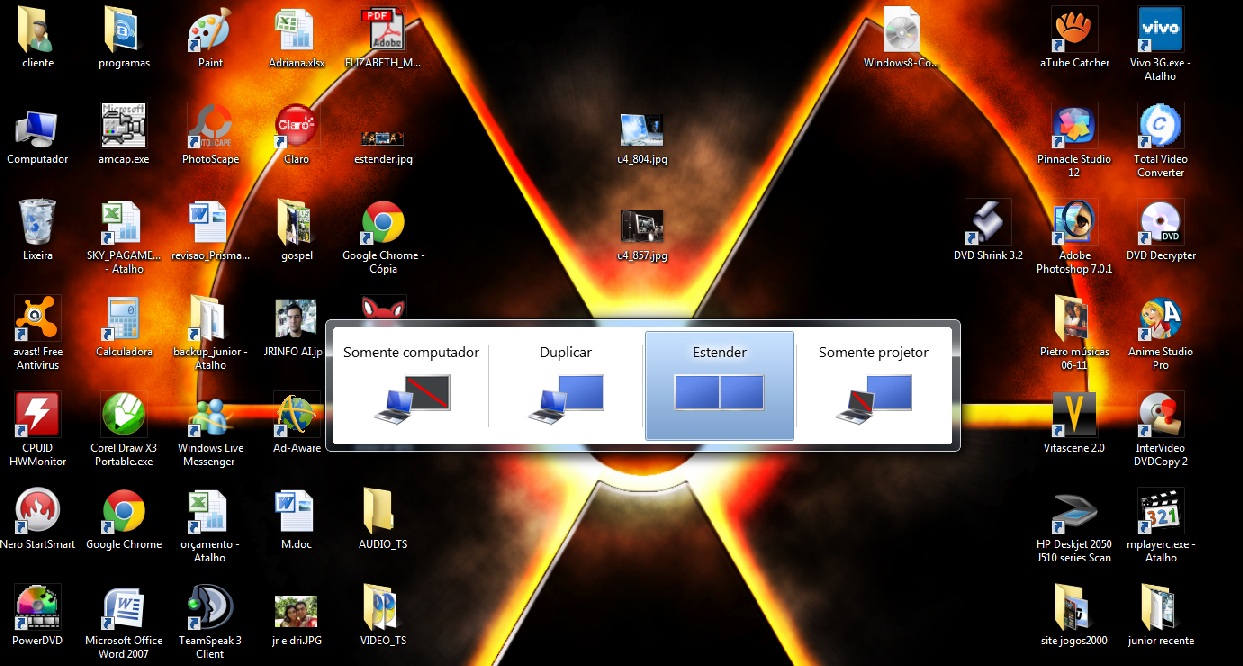Screen dimensions: 1243x666
Task: Select the Somente computador display option
Action: [x=411, y=385]
